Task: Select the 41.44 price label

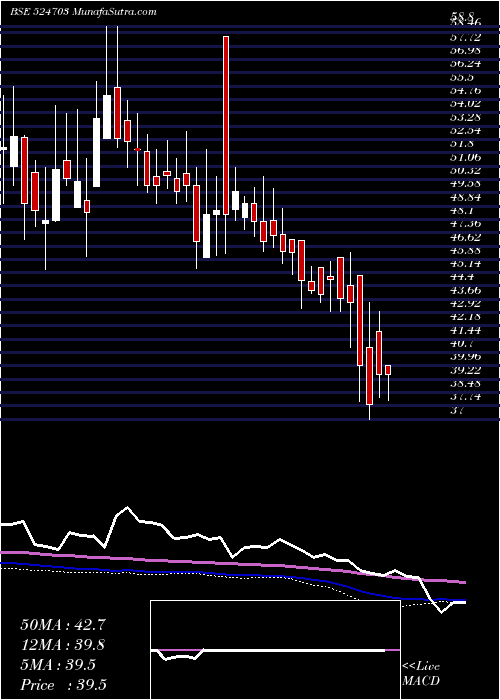Action: pyautogui.click(x=465, y=330)
